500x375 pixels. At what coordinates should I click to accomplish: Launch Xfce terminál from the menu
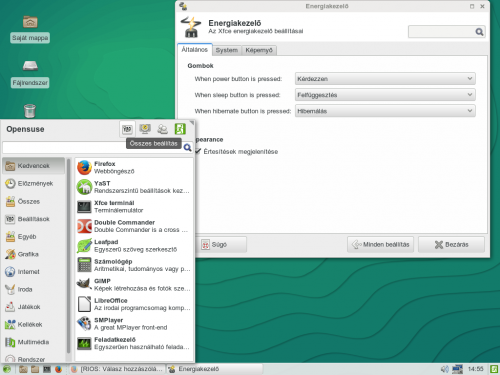coord(134,207)
